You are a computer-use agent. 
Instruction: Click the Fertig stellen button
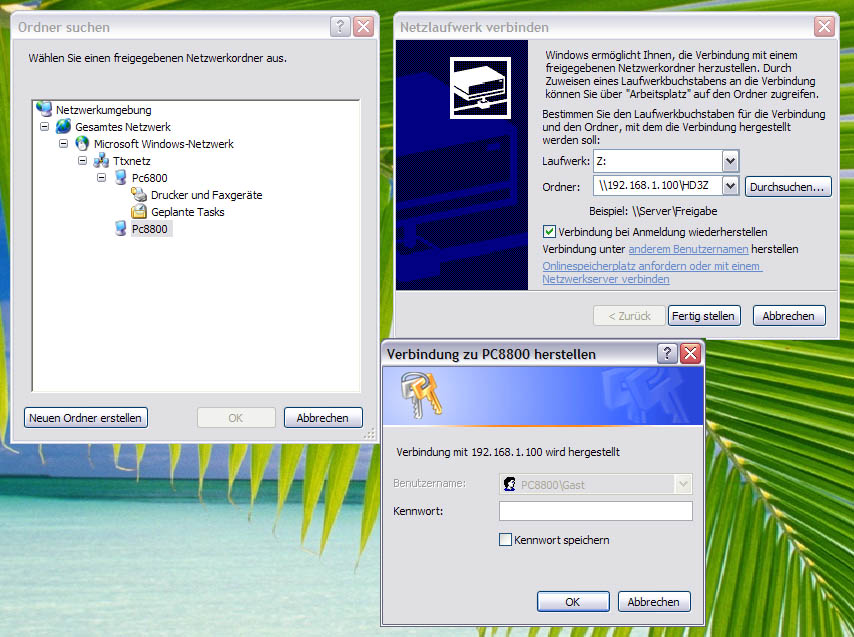[x=704, y=316]
